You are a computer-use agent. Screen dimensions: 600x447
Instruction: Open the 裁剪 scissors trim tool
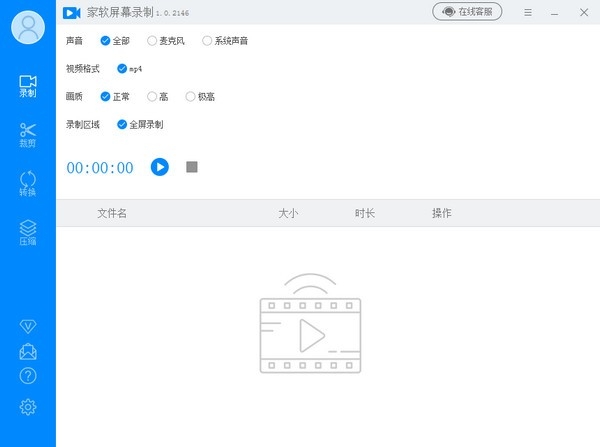(28, 135)
